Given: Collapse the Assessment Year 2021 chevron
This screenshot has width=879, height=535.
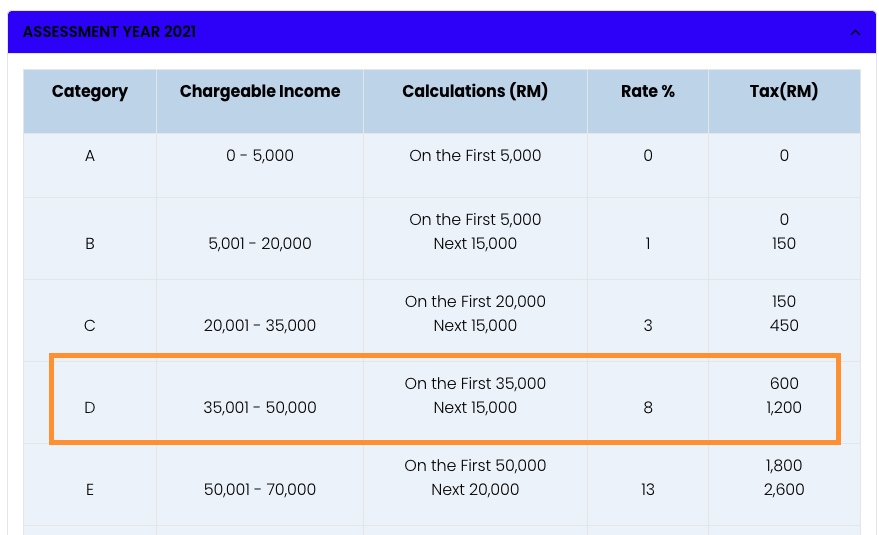Looking at the screenshot, I should coord(855,33).
